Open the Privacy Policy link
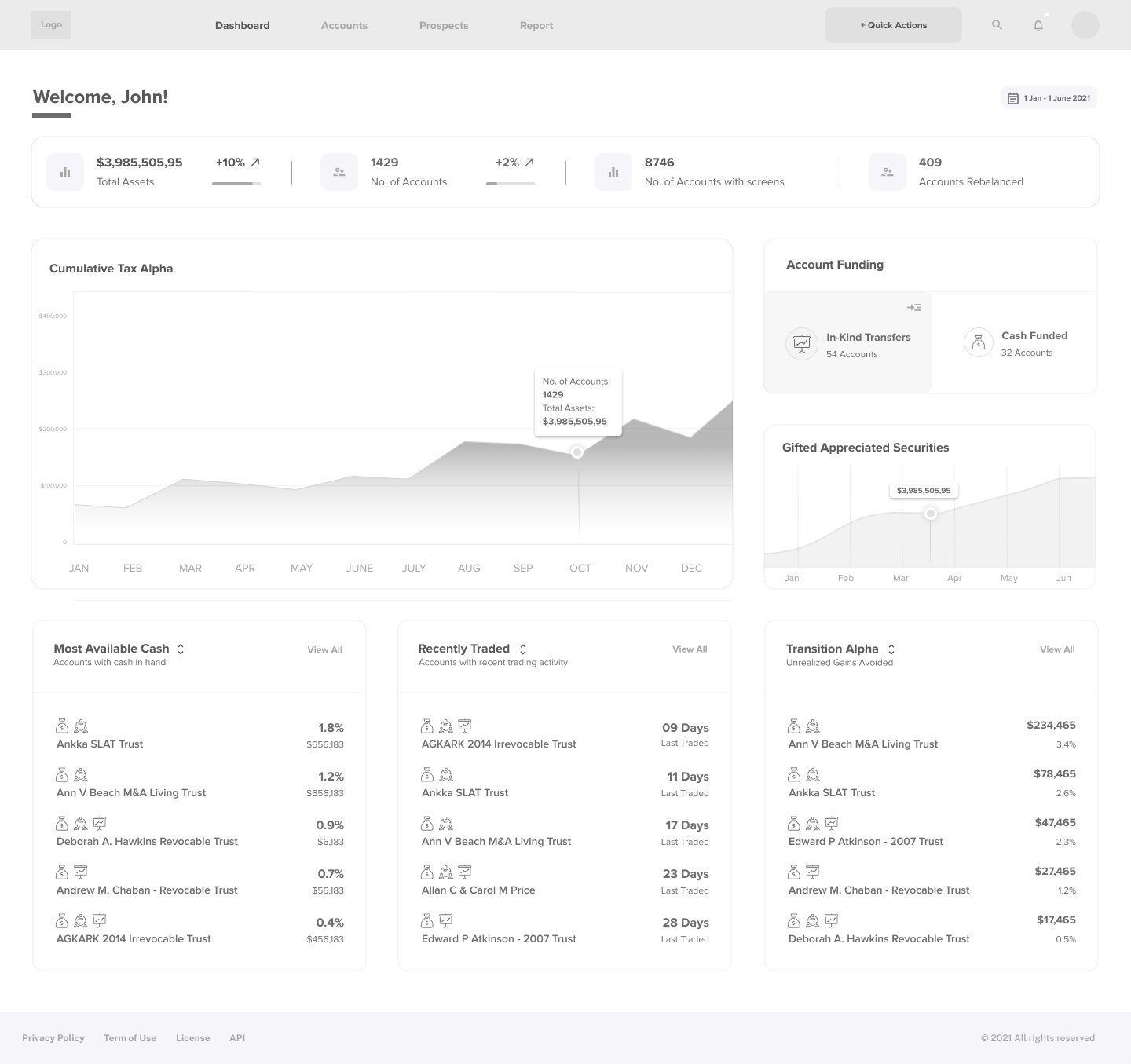Image resolution: width=1131 pixels, height=1064 pixels. point(53,1037)
